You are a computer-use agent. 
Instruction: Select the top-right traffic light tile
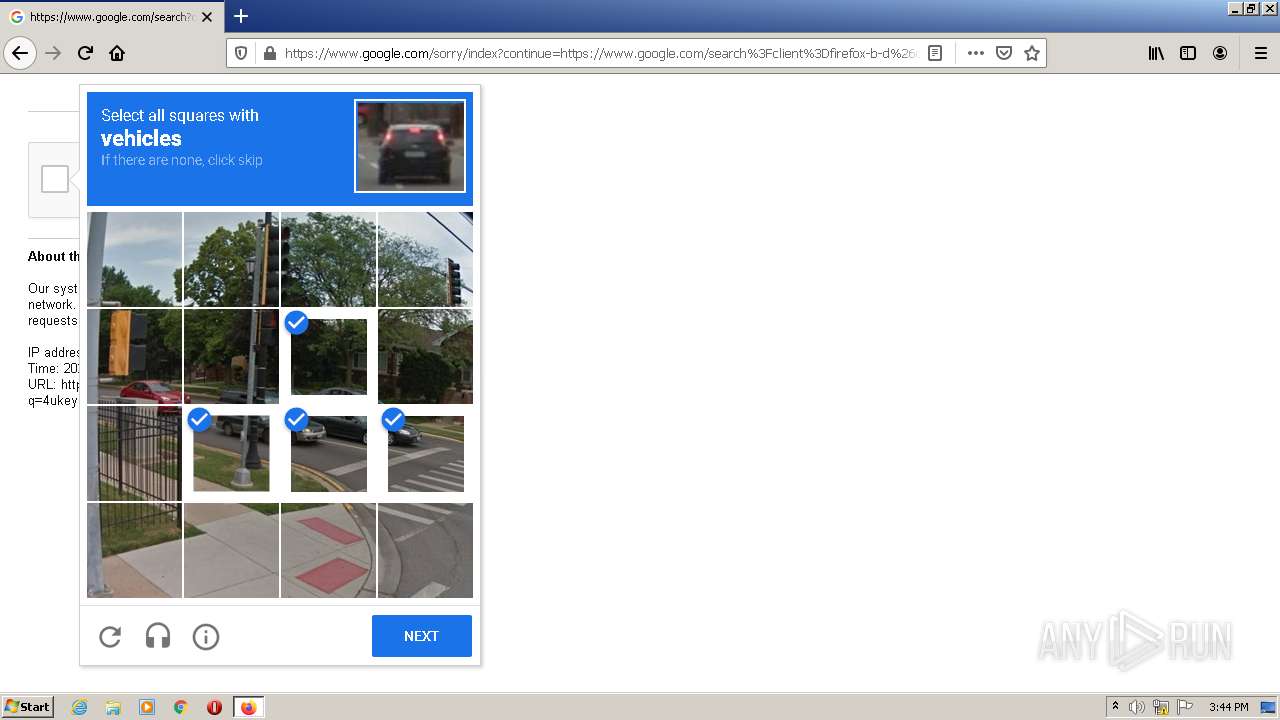[425, 259]
